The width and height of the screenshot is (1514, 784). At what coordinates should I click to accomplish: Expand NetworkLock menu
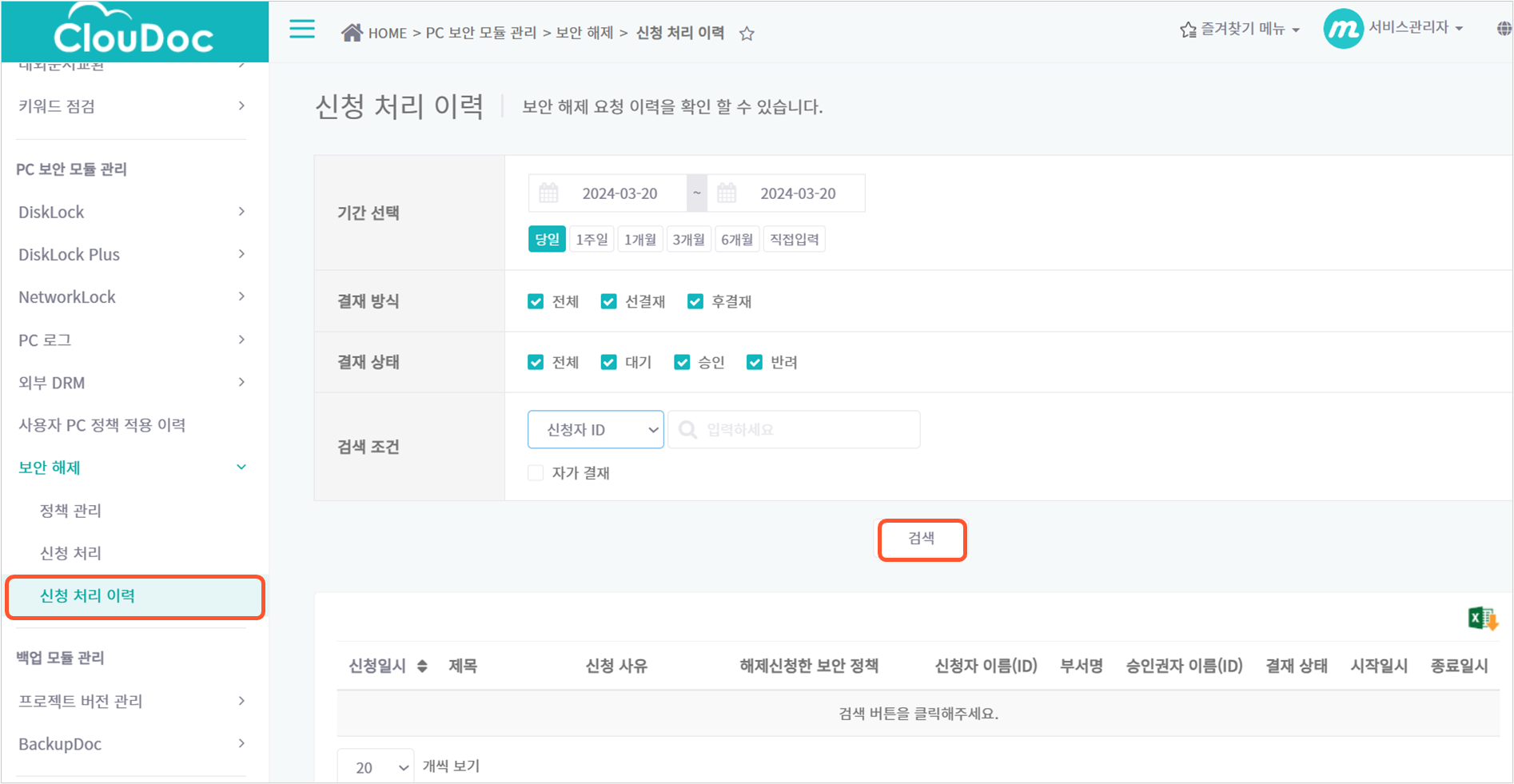point(132,296)
